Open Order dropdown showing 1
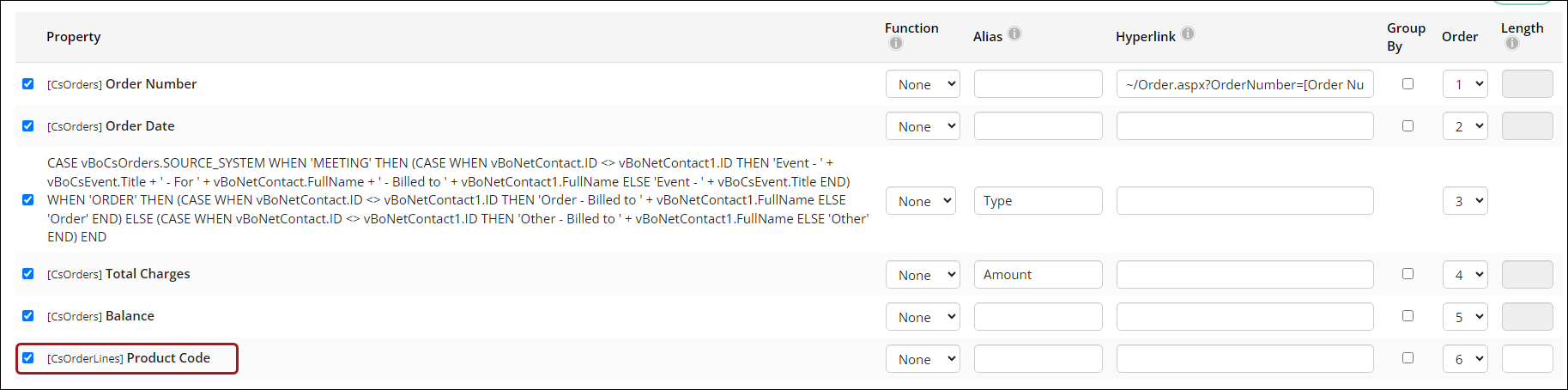 point(1465,84)
